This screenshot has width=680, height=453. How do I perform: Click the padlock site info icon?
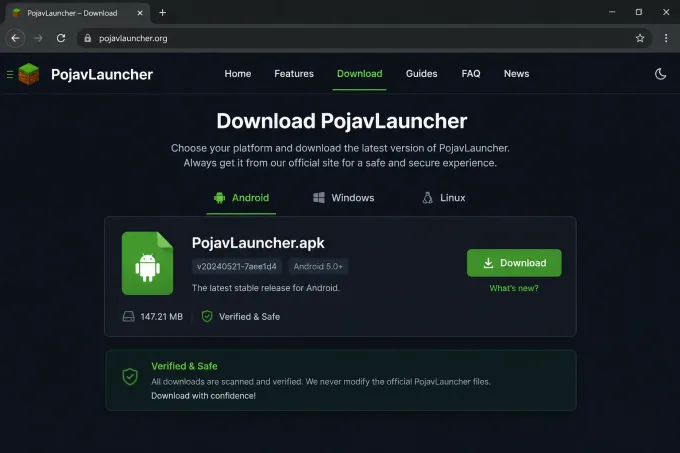point(88,38)
